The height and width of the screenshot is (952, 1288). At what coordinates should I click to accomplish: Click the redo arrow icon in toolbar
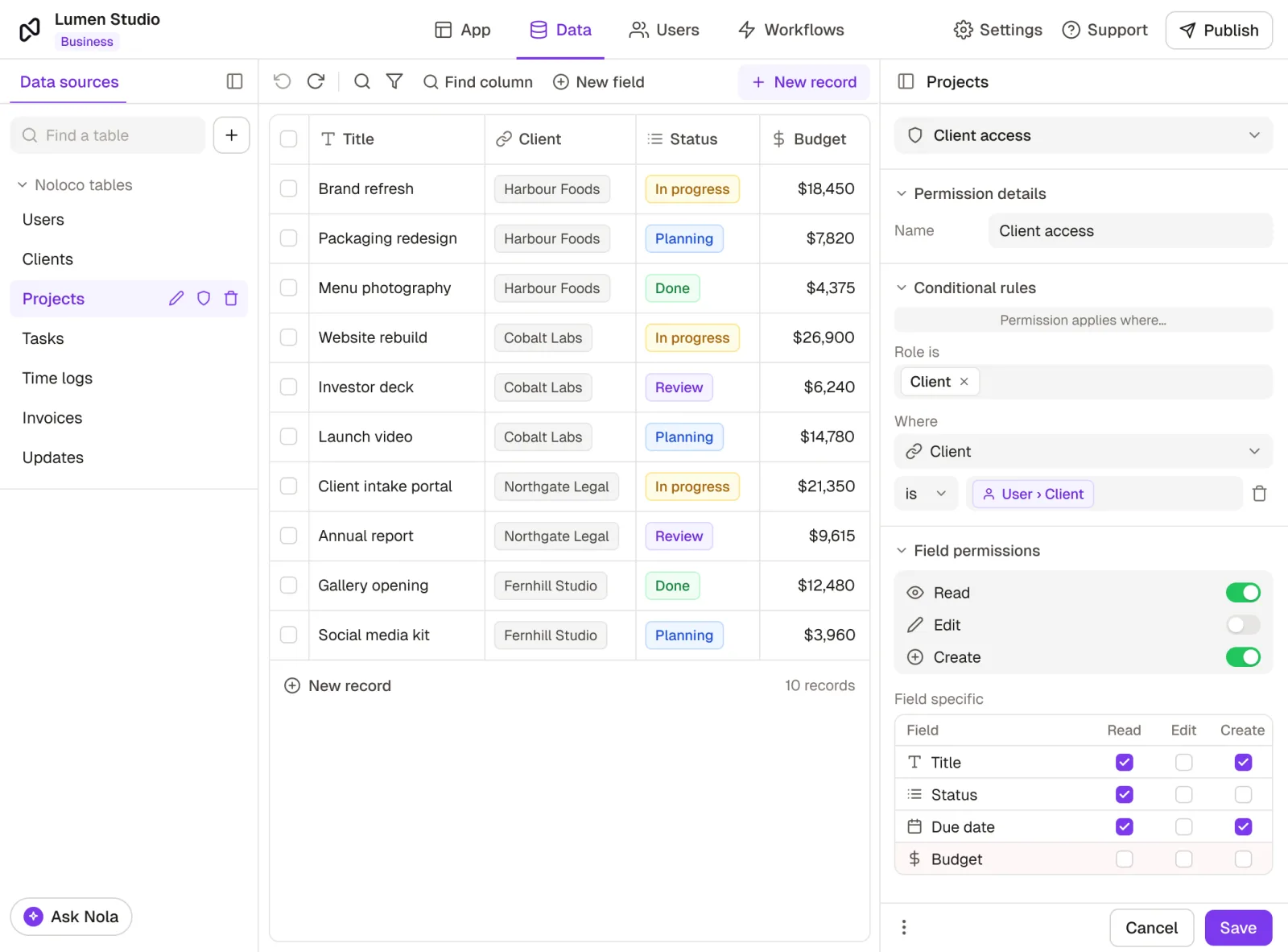[x=316, y=81]
